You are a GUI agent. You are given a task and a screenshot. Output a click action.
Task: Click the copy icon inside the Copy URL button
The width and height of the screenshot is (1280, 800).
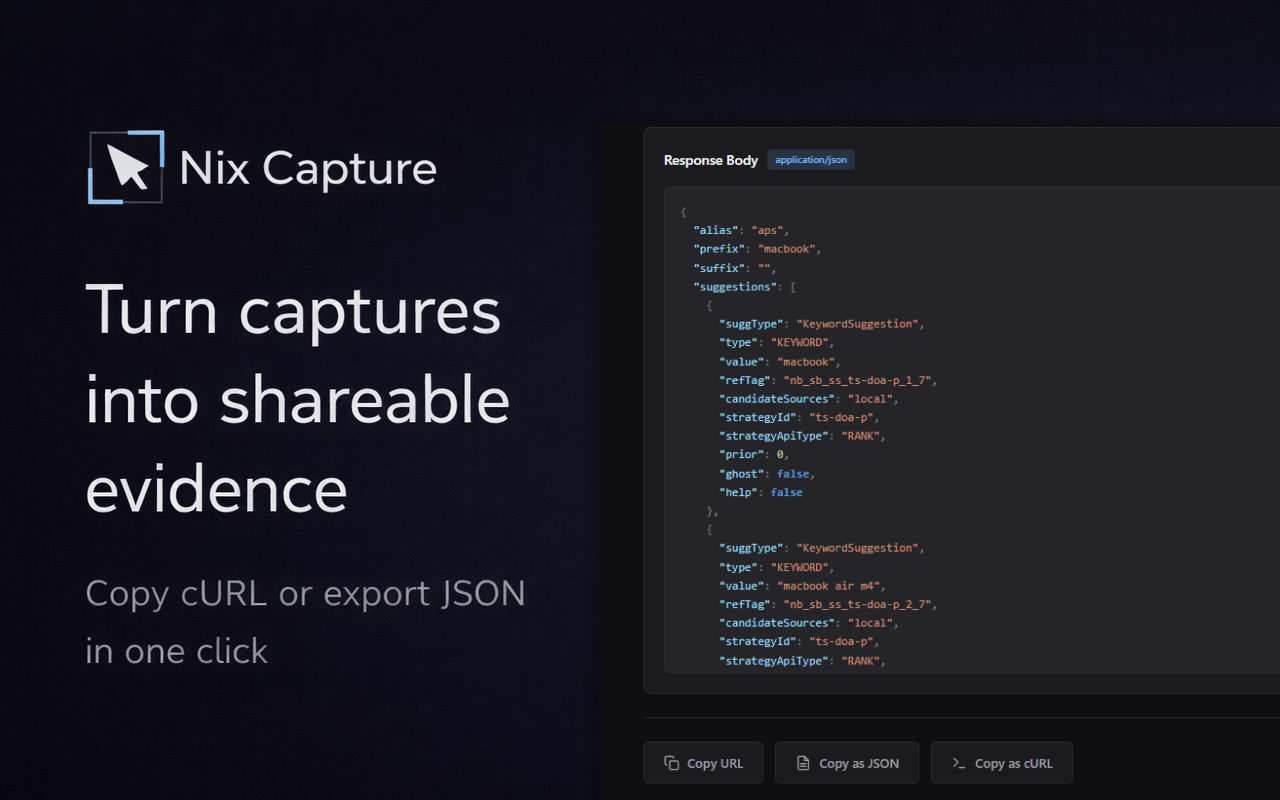click(669, 762)
